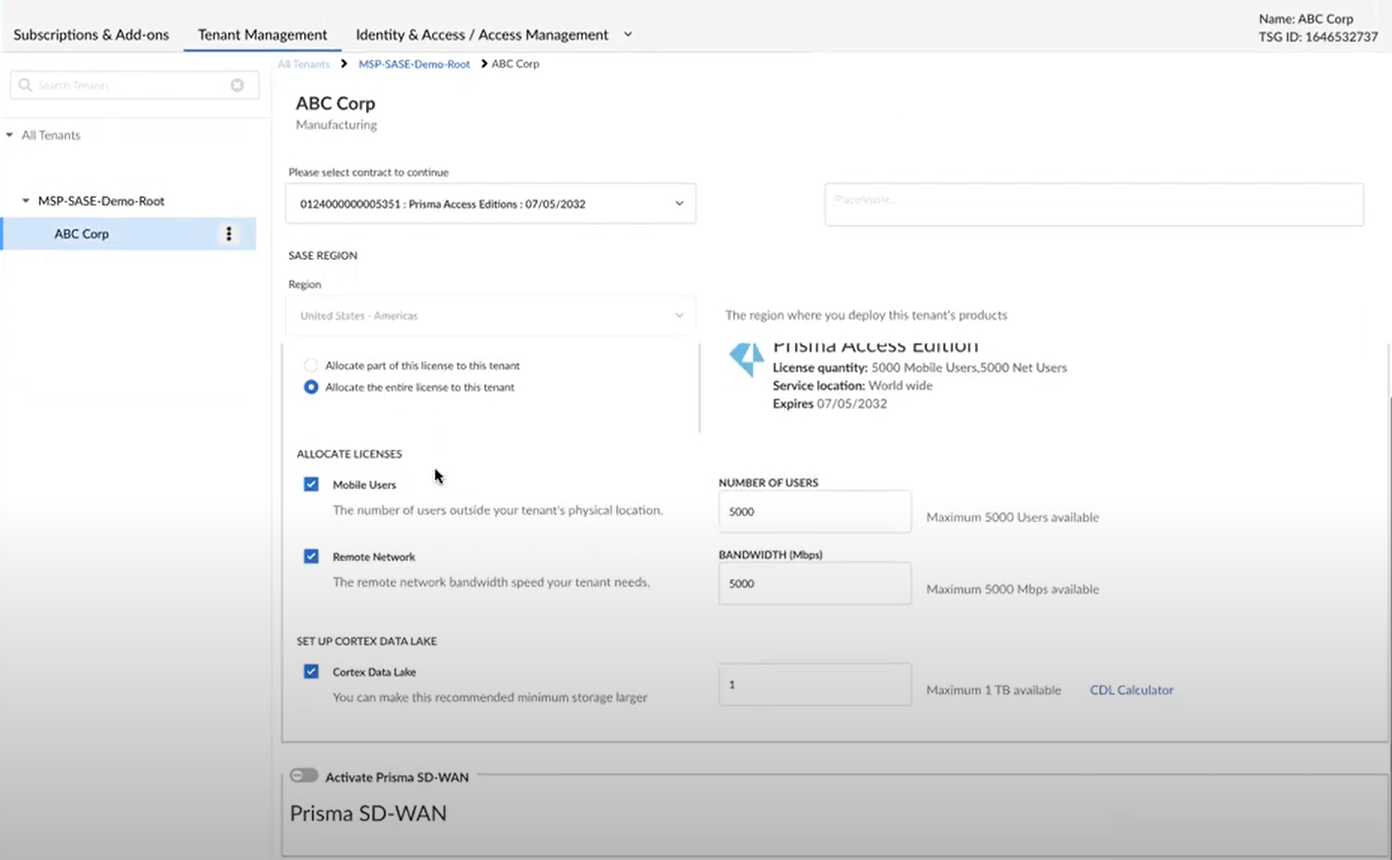Switch to Subscriptions & Add-ons tab
The height and width of the screenshot is (860, 1392).
pyautogui.click(x=91, y=34)
